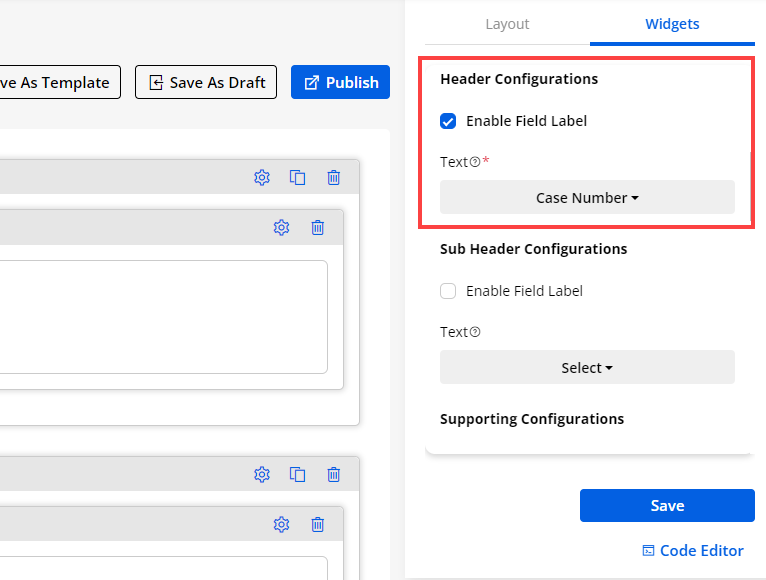Click the help icon beside Header Text label
Image resolution: width=766 pixels, height=580 pixels.
[x=475, y=162]
